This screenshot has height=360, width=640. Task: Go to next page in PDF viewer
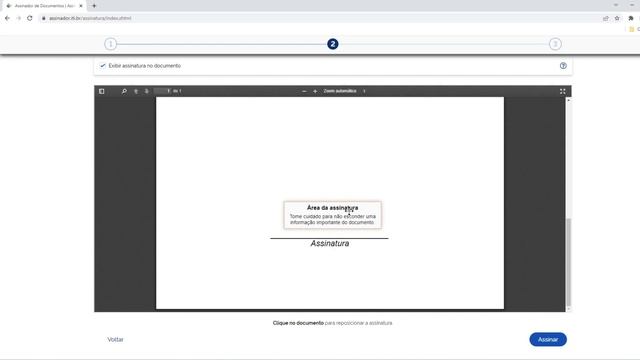pos(147,91)
